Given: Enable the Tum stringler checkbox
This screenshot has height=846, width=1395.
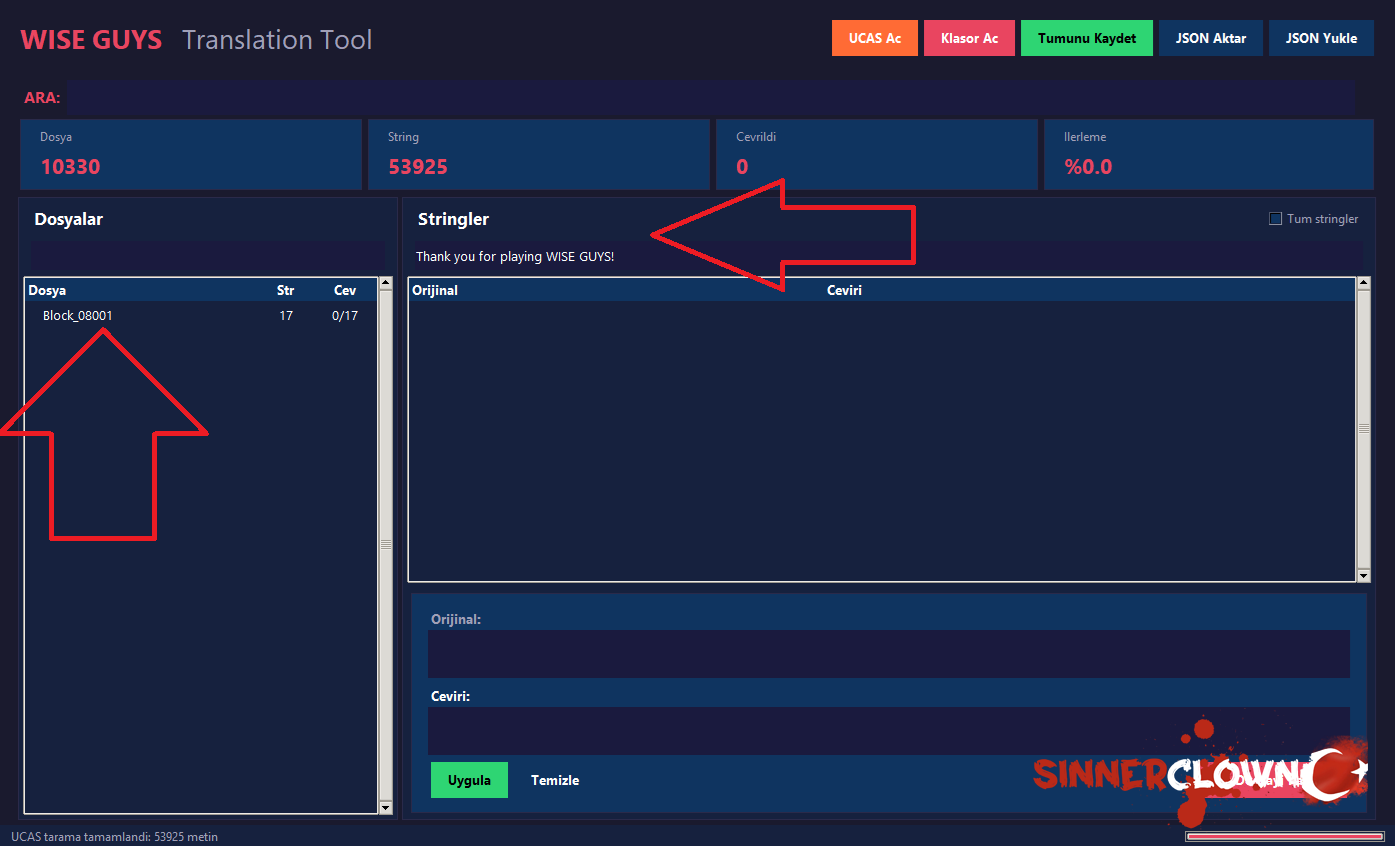Looking at the screenshot, I should (1275, 219).
